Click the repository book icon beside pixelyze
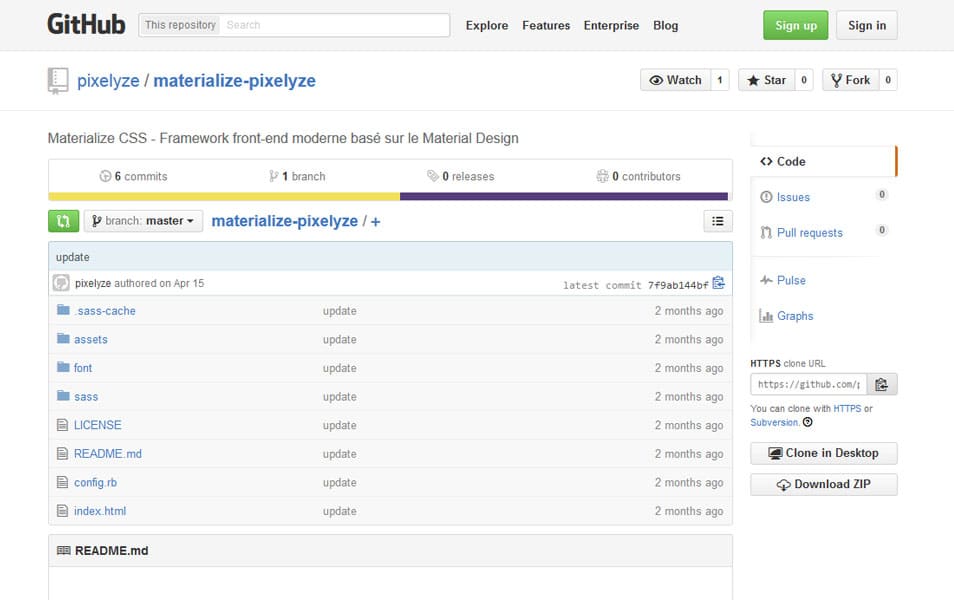Screen dimensions: 954x600 (58, 80)
